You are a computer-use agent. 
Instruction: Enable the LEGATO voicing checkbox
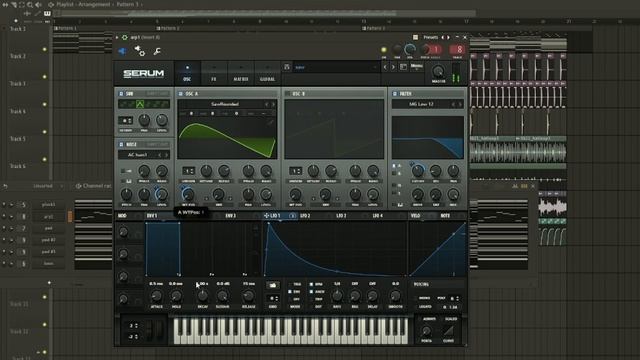pyautogui.click(x=417, y=307)
